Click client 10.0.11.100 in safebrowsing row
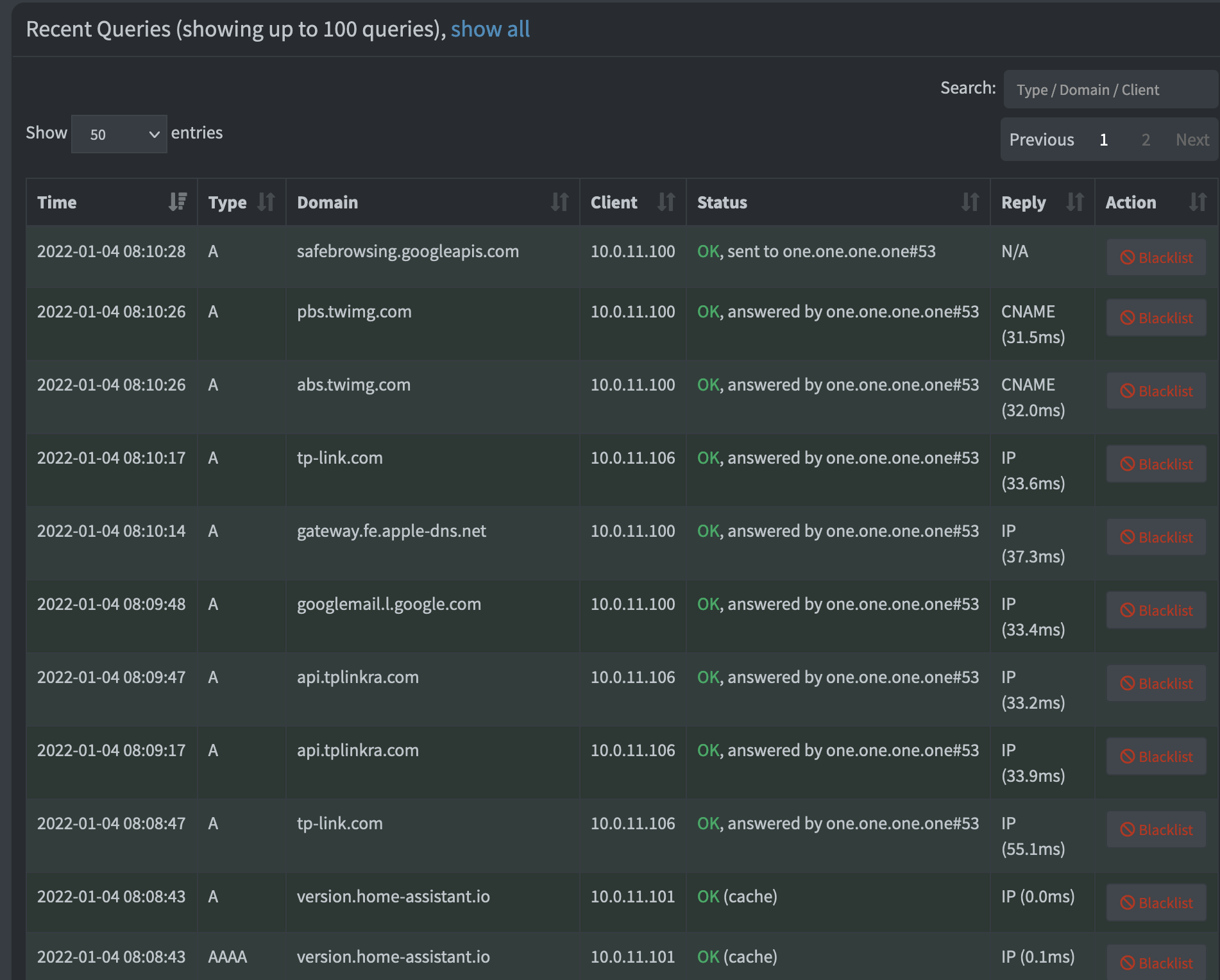This screenshot has width=1220, height=980. 632,251
